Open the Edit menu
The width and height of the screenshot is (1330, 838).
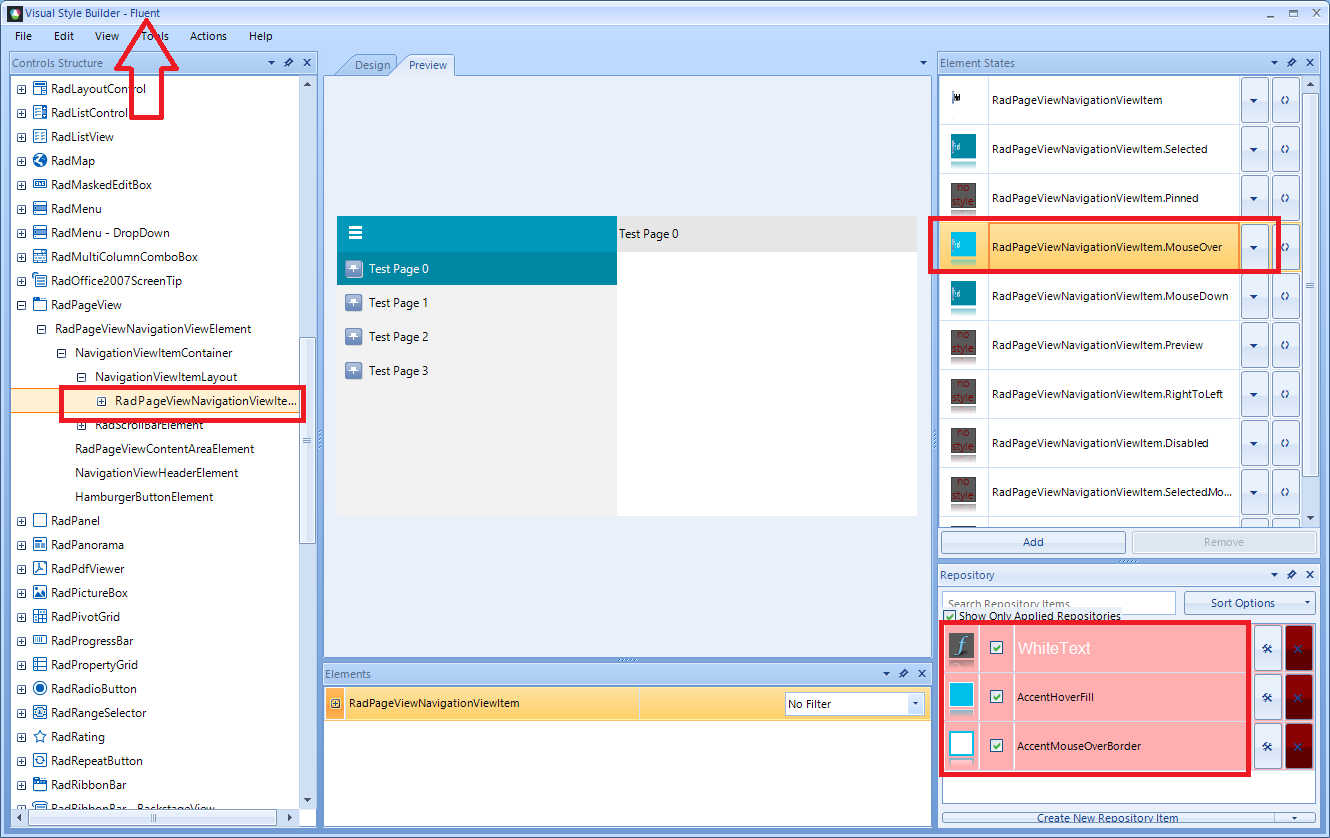[x=64, y=36]
